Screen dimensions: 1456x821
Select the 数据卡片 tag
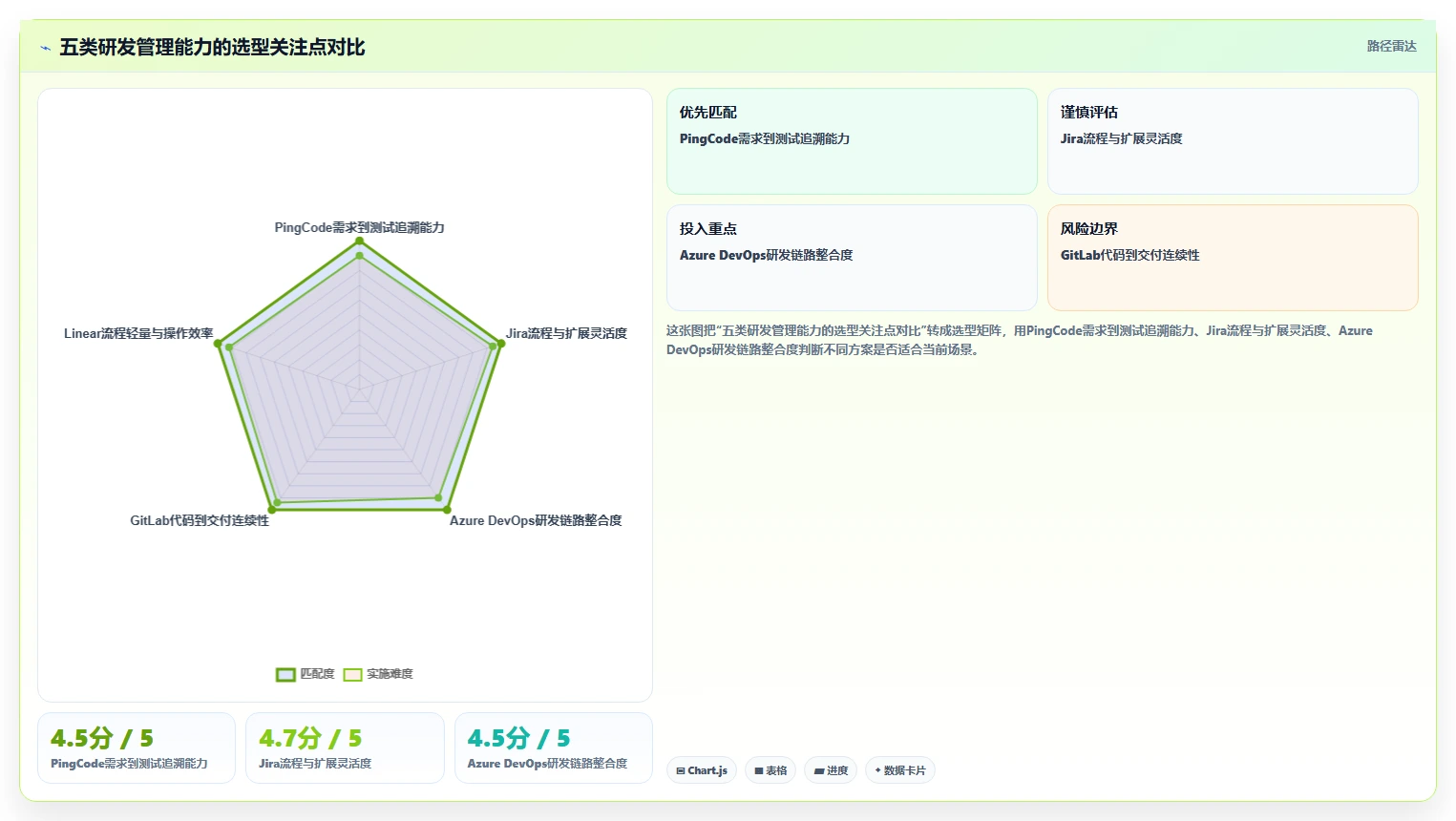pyautogui.click(x=899, y=770)
